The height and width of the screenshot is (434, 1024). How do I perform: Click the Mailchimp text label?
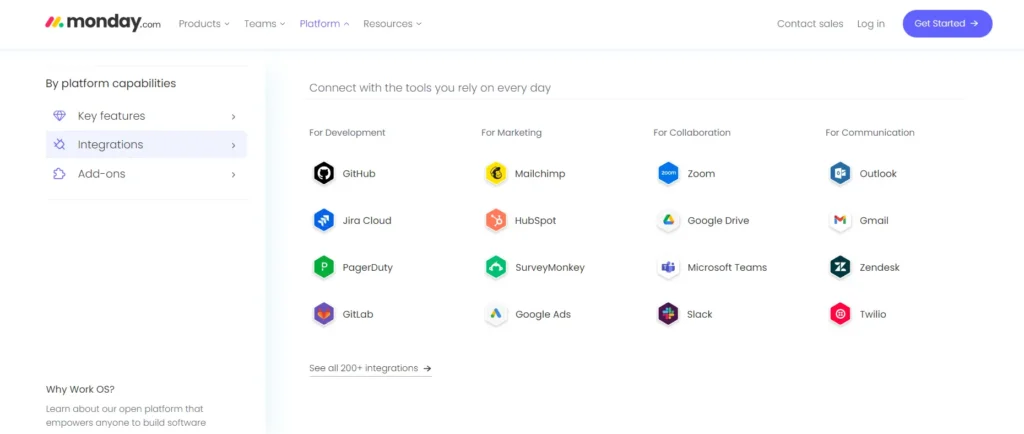click(x=540, y=174)
